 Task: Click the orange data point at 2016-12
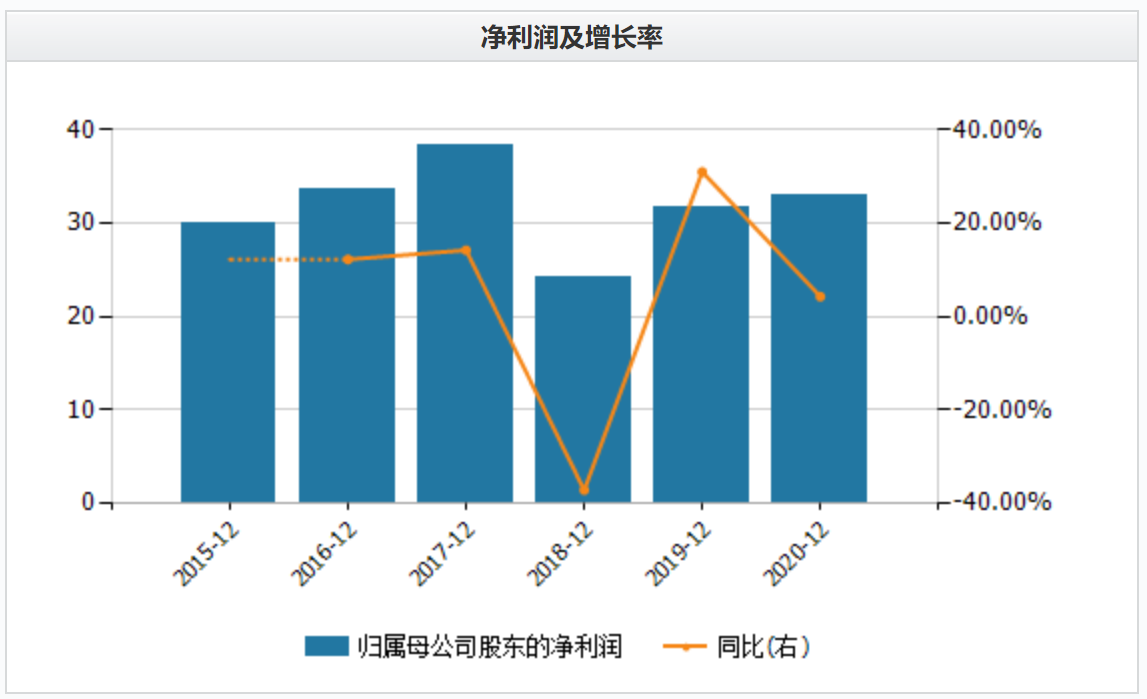pyautogui.click(x=347, y=259)
